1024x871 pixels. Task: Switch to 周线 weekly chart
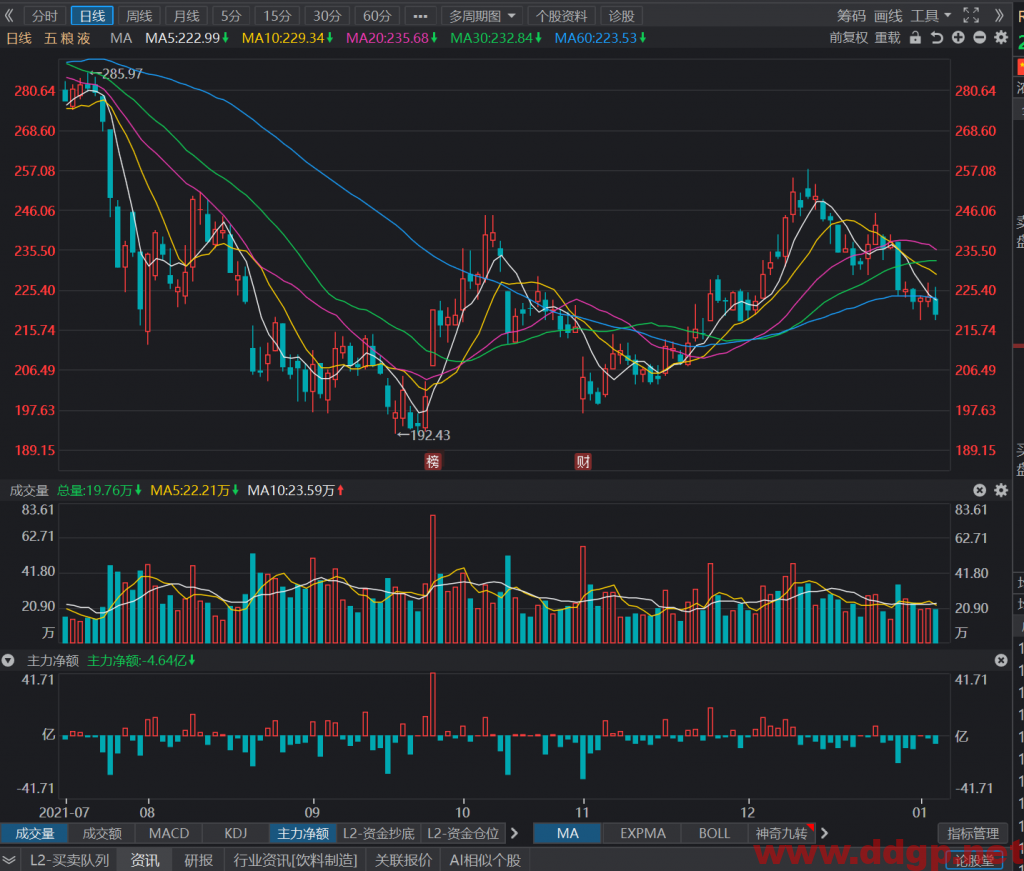coord(139,16)
